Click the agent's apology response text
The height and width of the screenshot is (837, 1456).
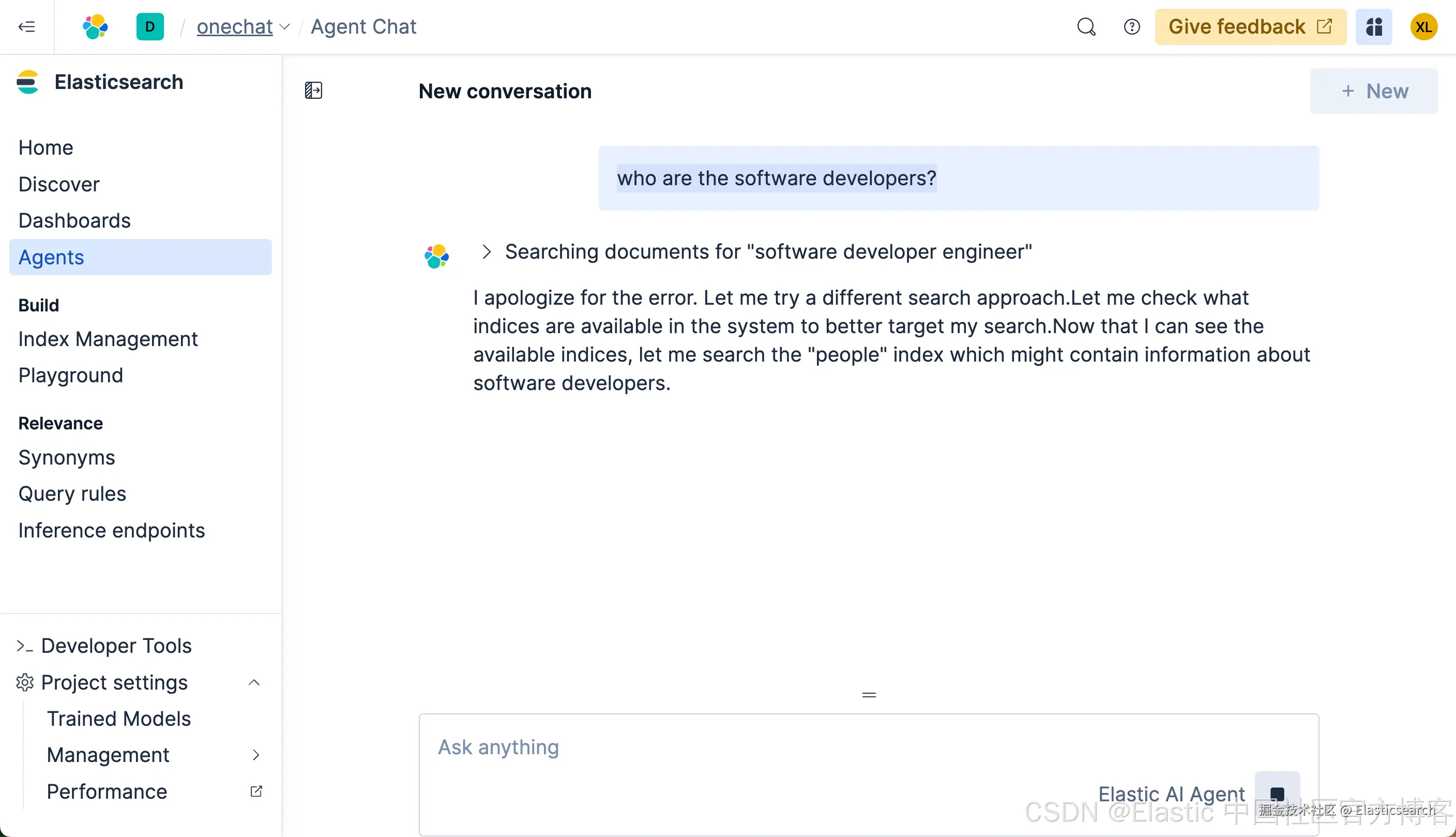click(x=891, y=340)
